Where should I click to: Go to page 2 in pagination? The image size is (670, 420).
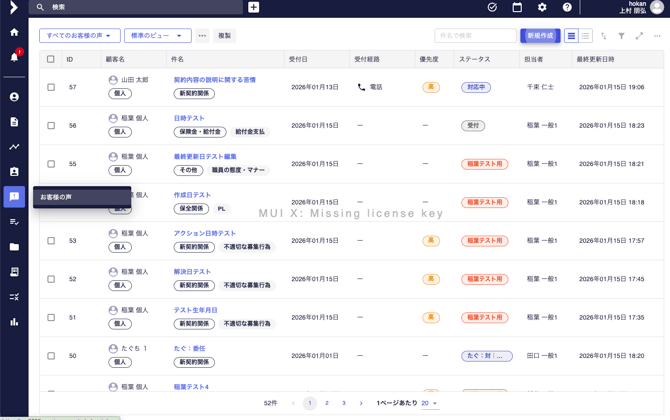point(327,403)
